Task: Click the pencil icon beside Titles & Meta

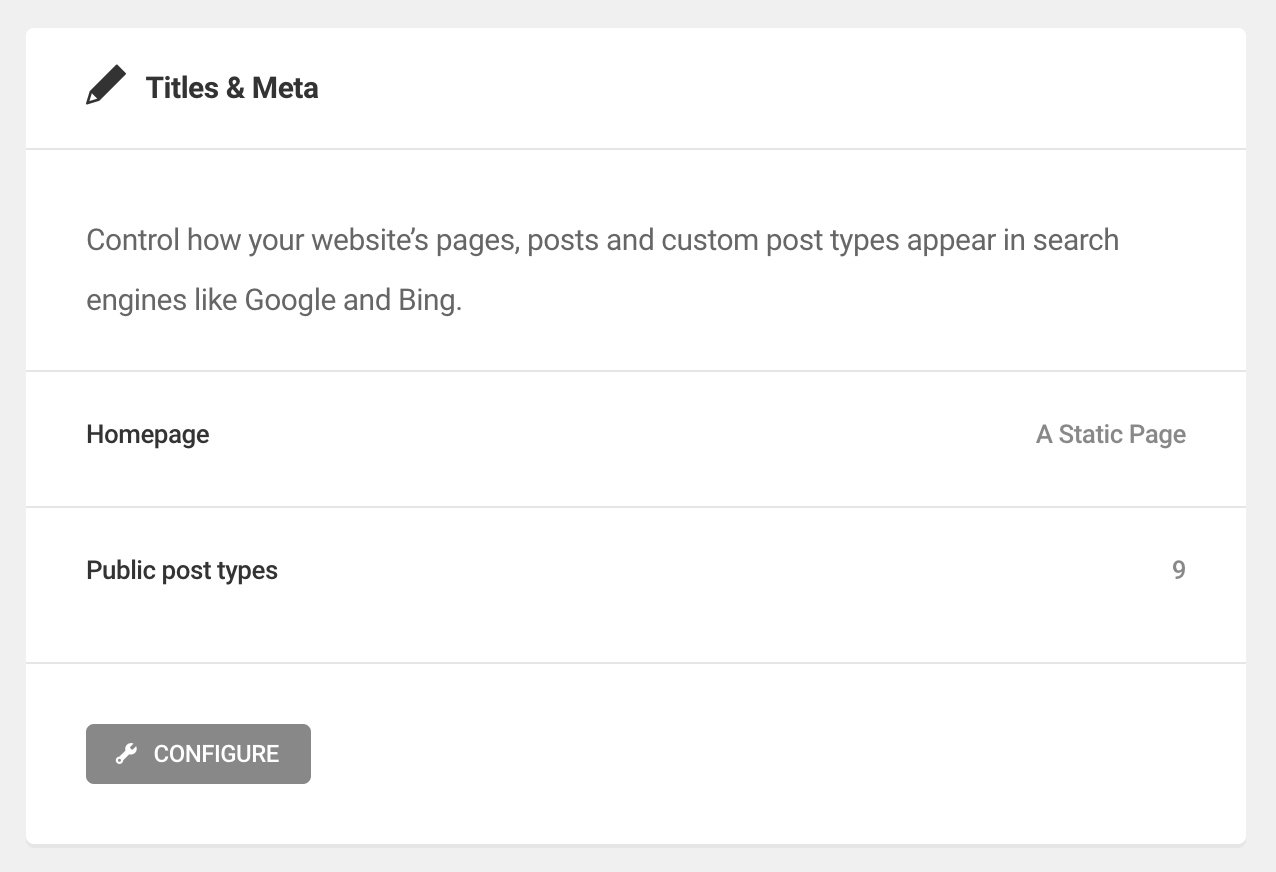Action: pos(106,86)
